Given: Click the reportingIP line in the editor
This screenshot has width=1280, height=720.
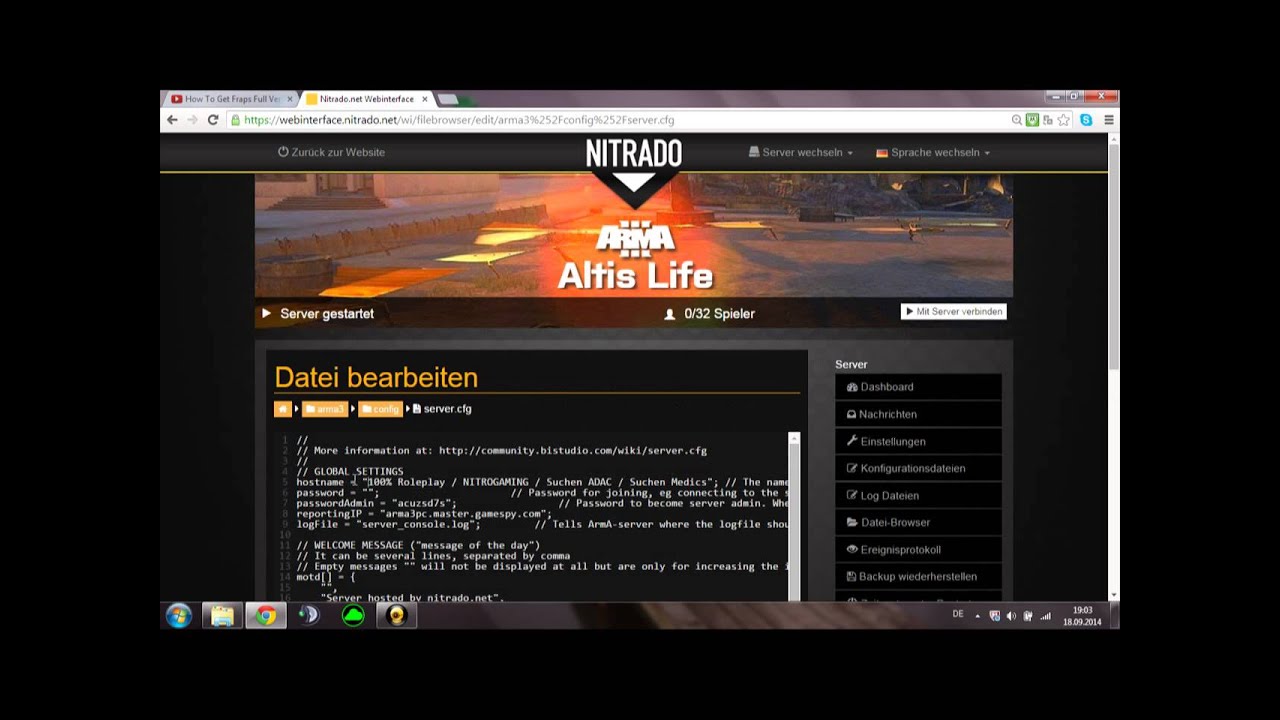Looking at the screenshot, I should 424,514.
